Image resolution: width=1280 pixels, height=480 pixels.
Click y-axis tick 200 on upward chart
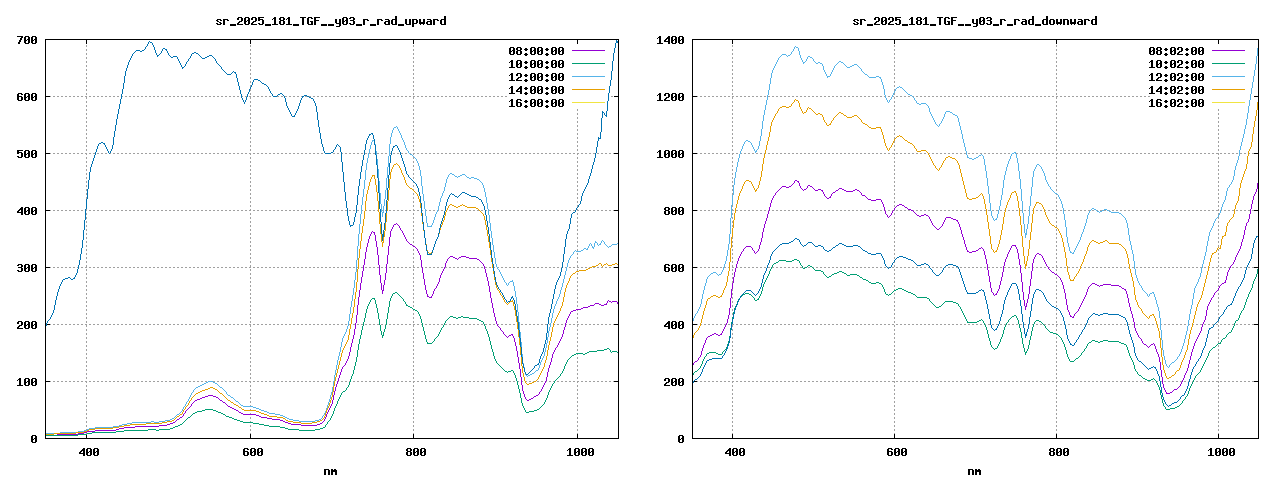27,325
